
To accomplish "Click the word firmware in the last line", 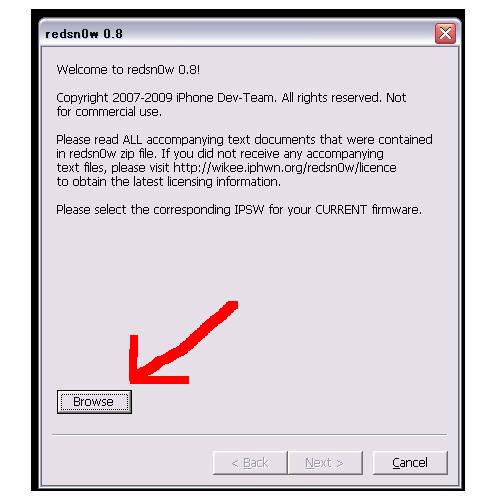I will 397,210.
